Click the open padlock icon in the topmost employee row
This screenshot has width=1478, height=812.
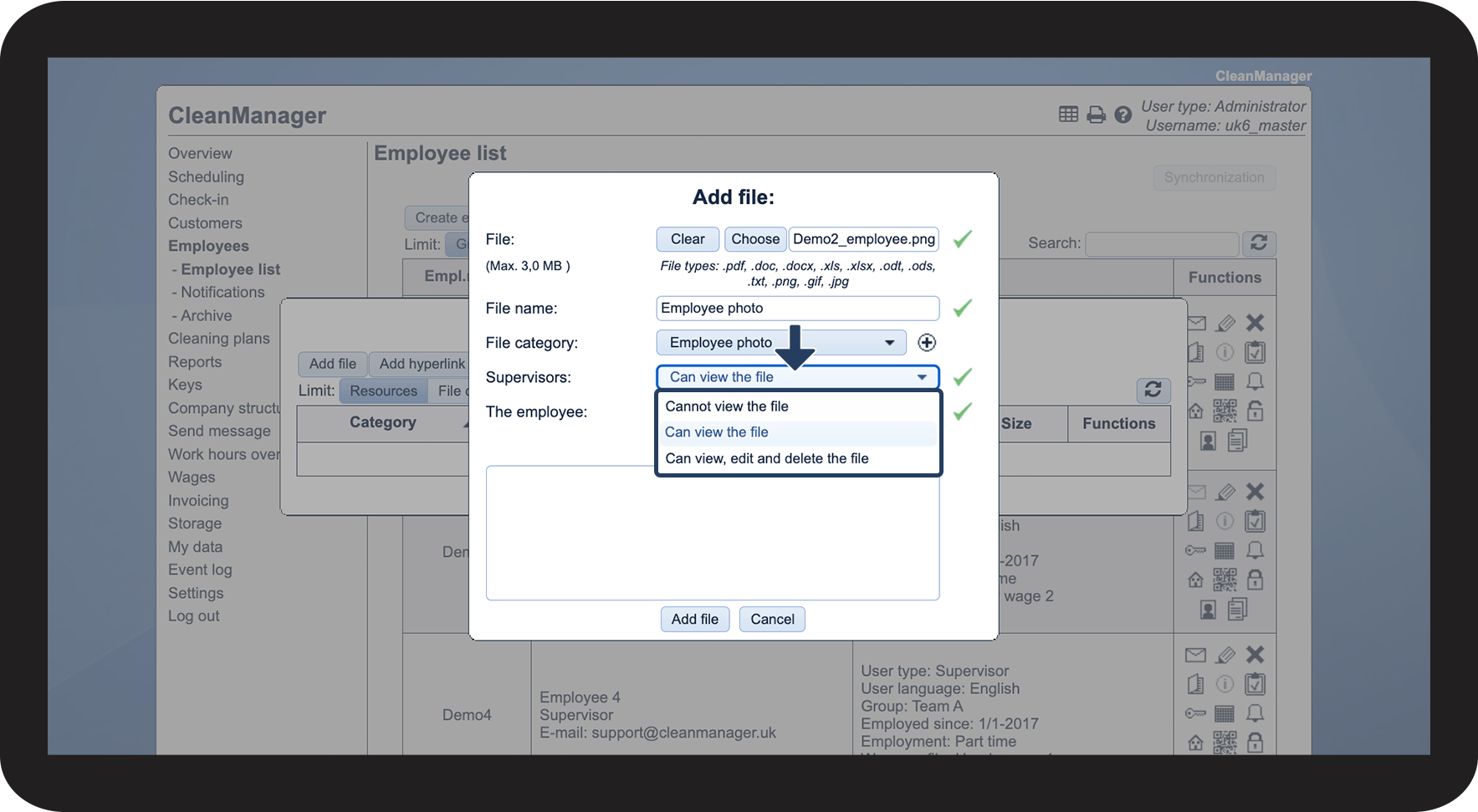pos(1255,411)
